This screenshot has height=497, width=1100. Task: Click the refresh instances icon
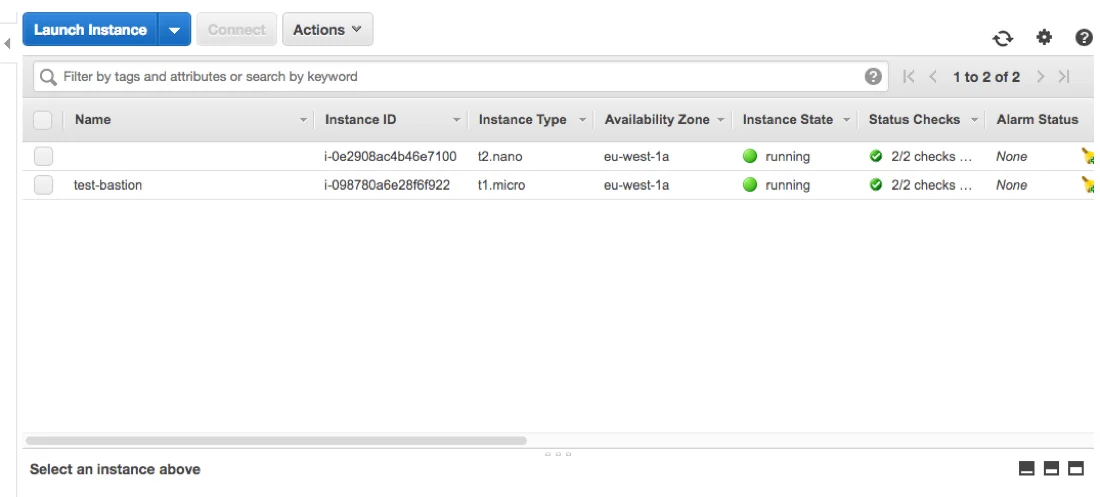(x=1002, y=38)
